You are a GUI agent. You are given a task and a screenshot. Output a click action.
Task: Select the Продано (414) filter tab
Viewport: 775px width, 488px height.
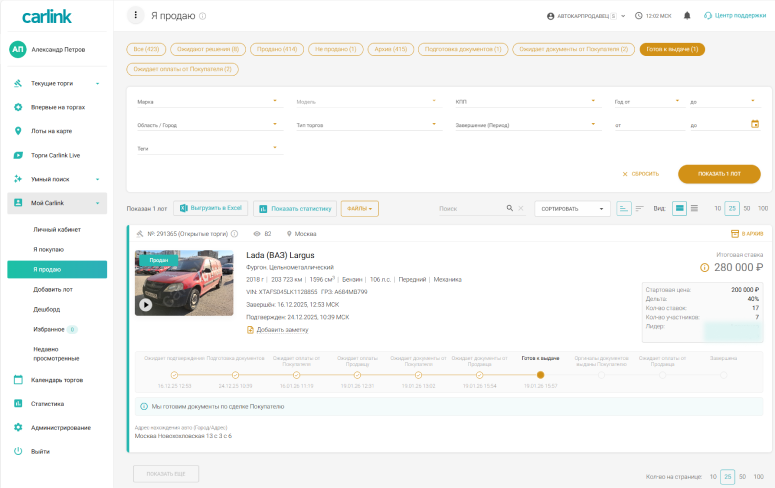point(276,49)
